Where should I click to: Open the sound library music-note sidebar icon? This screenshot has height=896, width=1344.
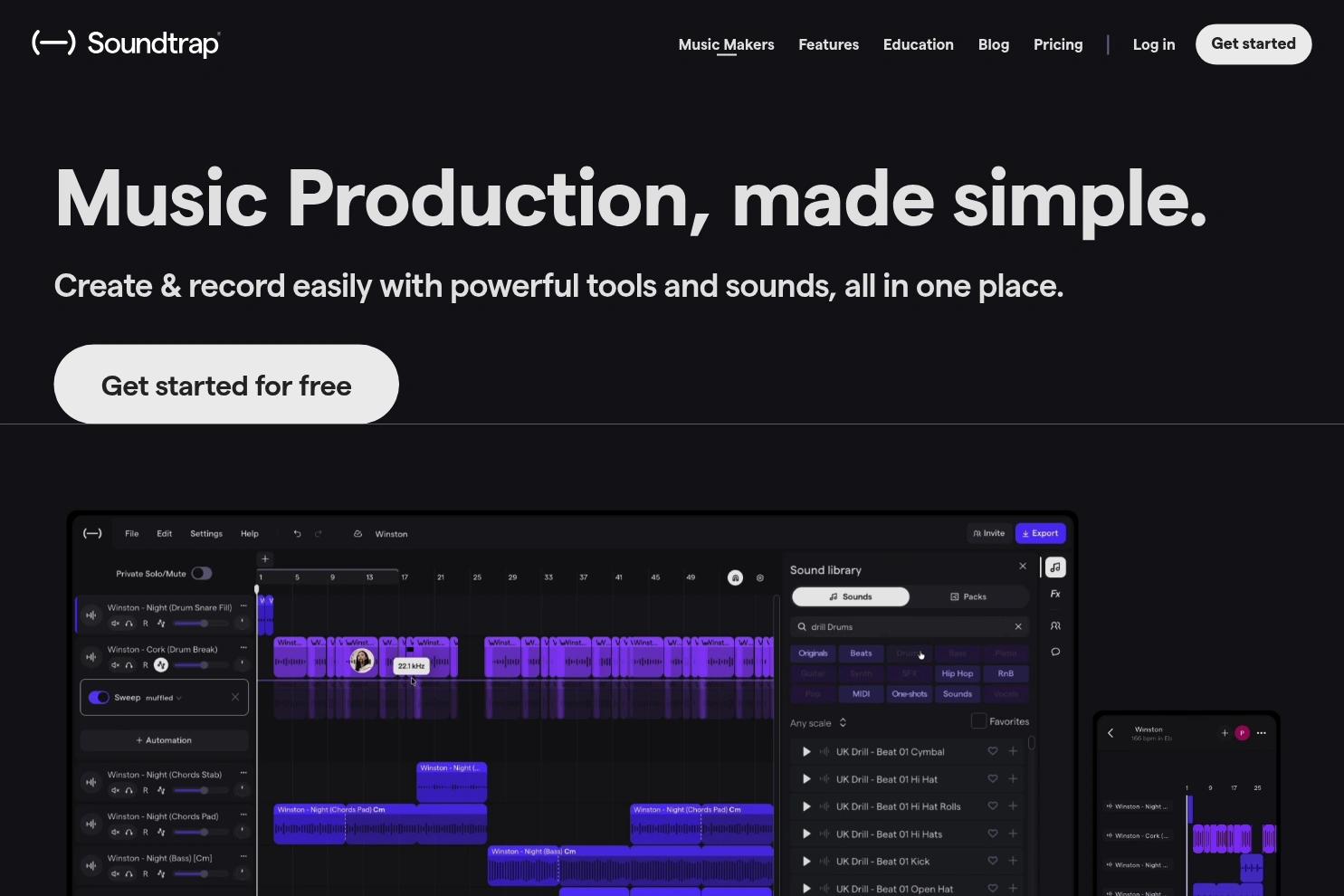pyautogui.click(x=1055, y=567)
